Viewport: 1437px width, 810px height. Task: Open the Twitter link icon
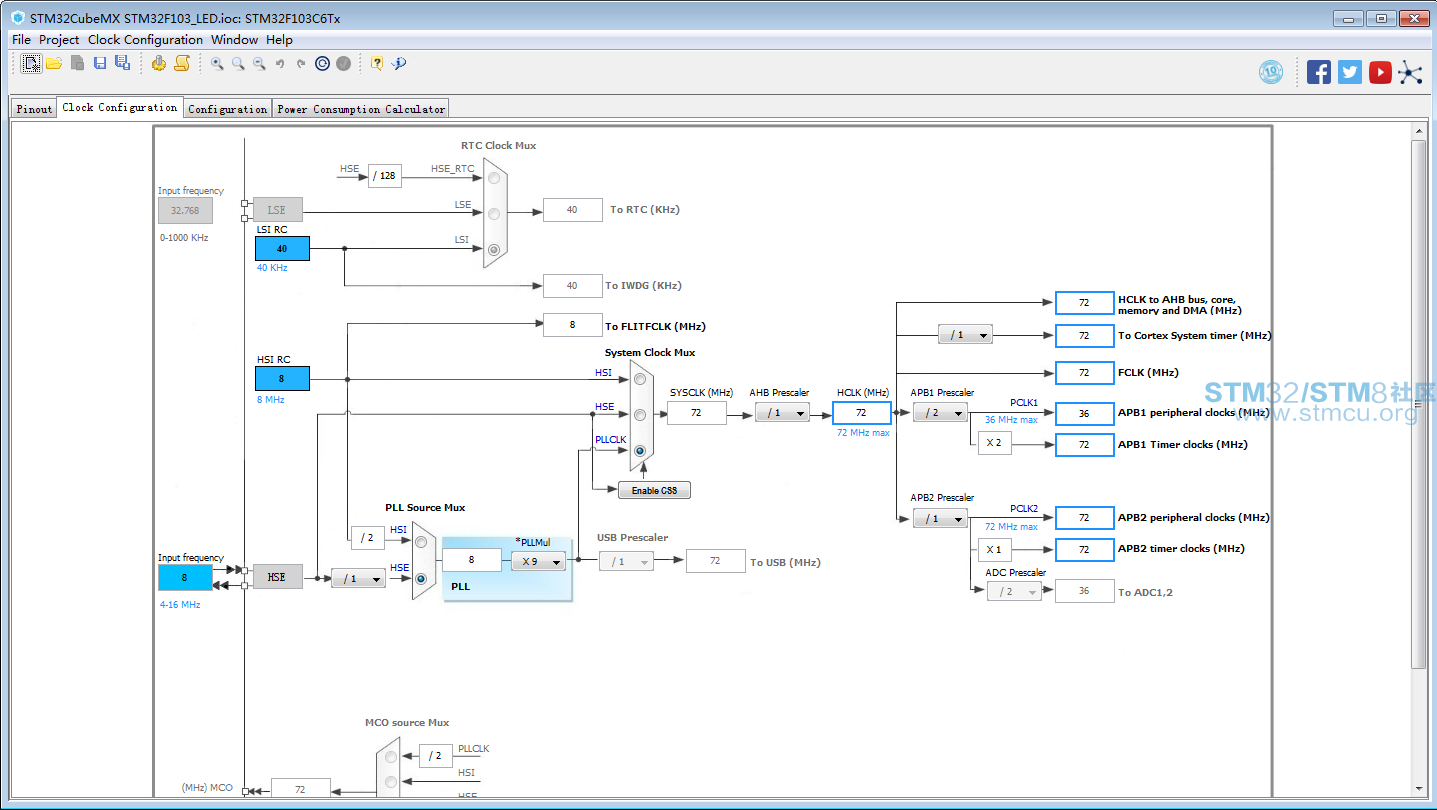[x=1350, y=72]
